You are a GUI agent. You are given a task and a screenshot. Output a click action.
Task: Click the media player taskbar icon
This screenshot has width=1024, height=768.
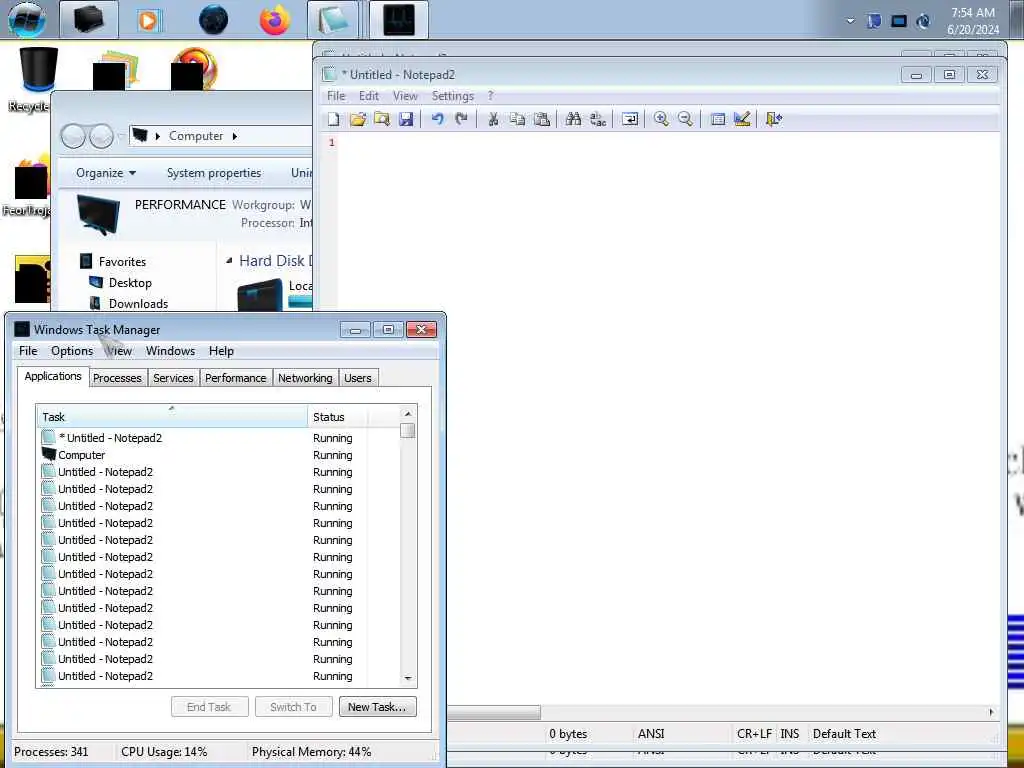click(148, 20)
